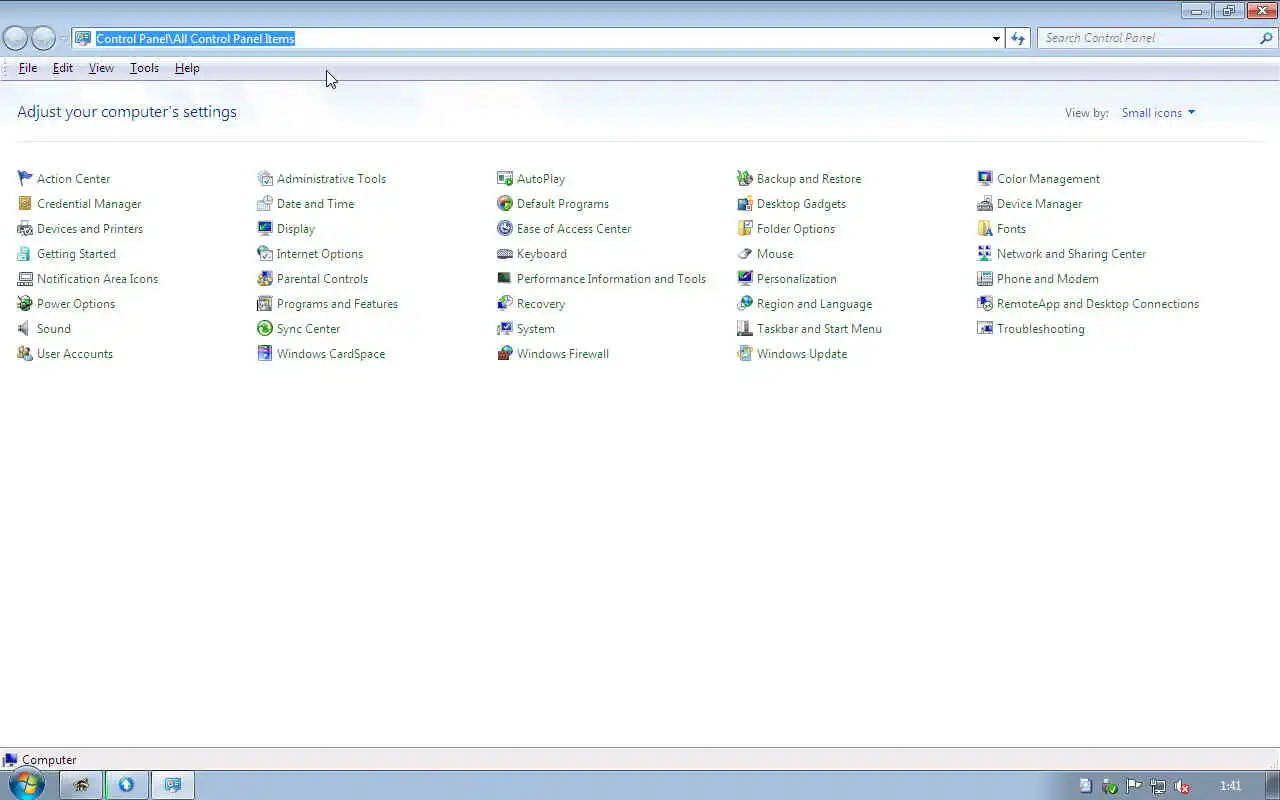The image size is (1280, 800).
Task: Open the System link
Action: pos(536,329)
